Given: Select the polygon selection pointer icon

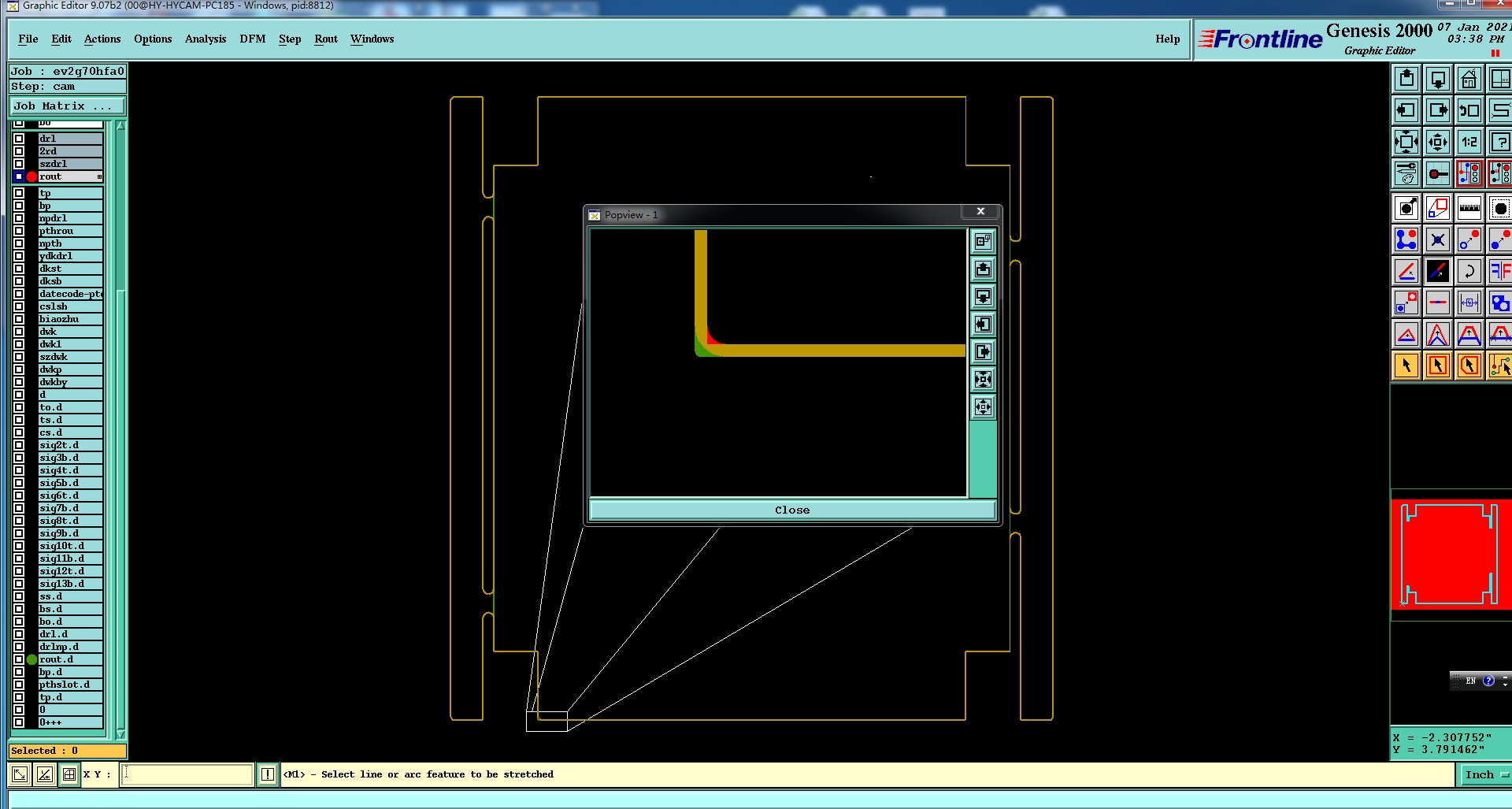Looking at the screenshot, I should [1469, 366].
